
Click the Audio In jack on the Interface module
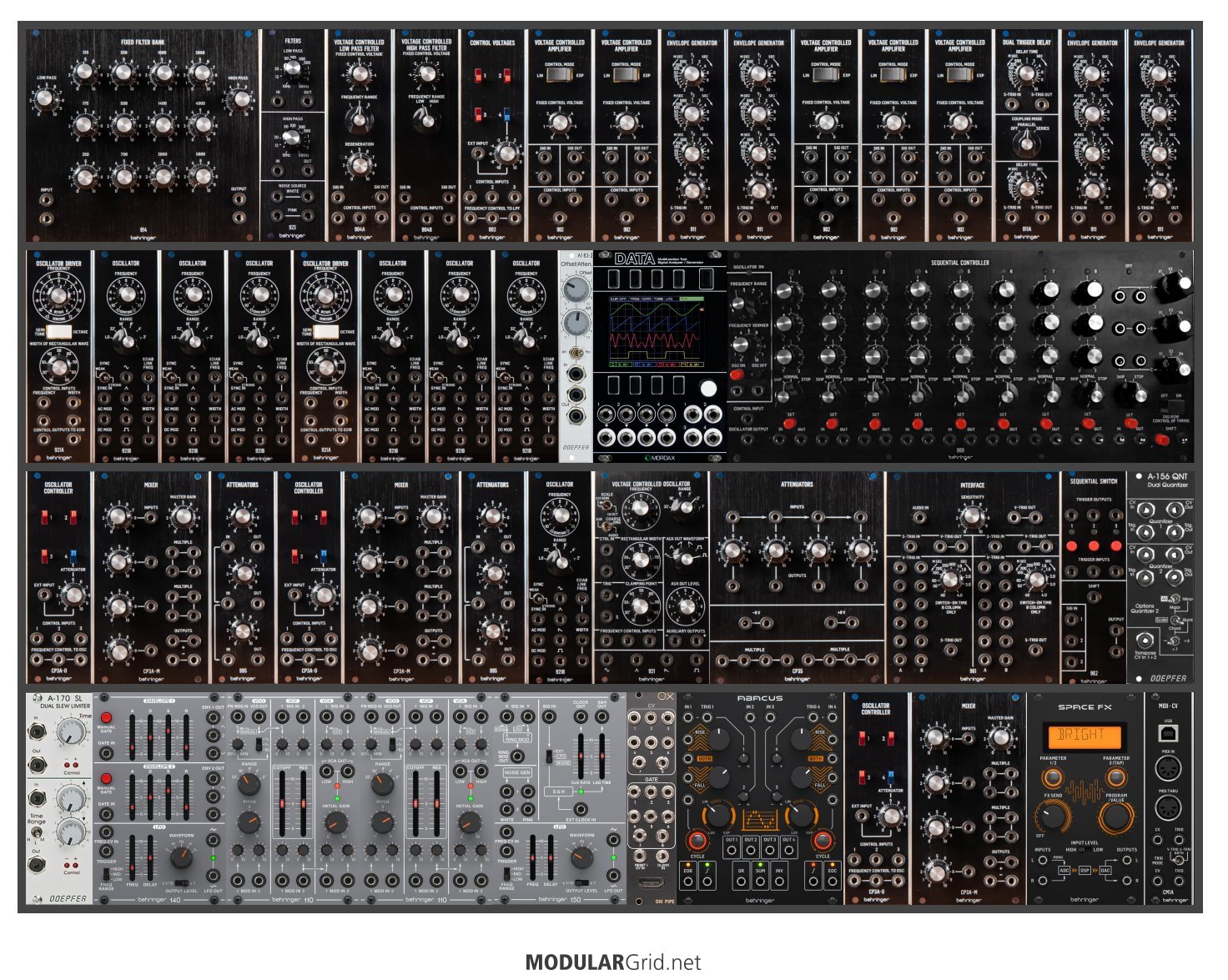[x=920, y=519]
